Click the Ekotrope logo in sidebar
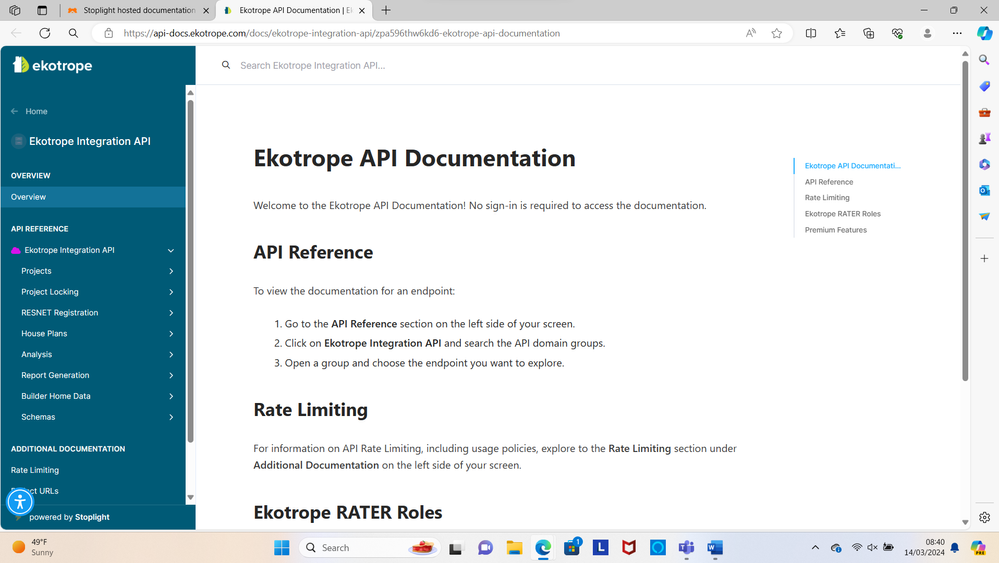The image size is (999, 563). click(x=52, y=65)
